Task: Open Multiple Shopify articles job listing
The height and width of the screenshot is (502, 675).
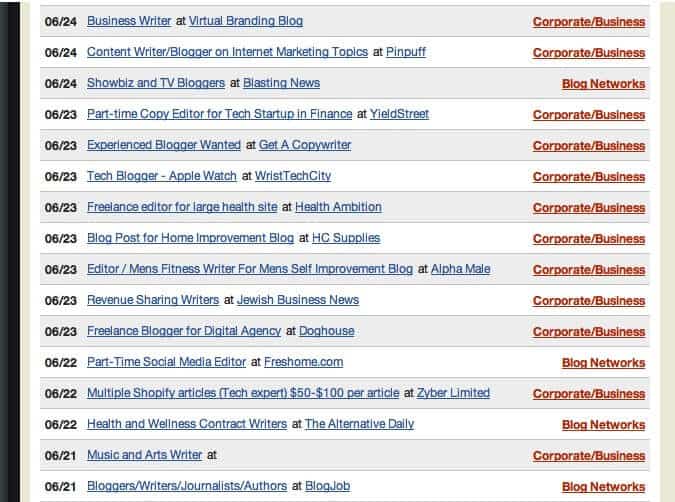Action: [x=243, y=393]
